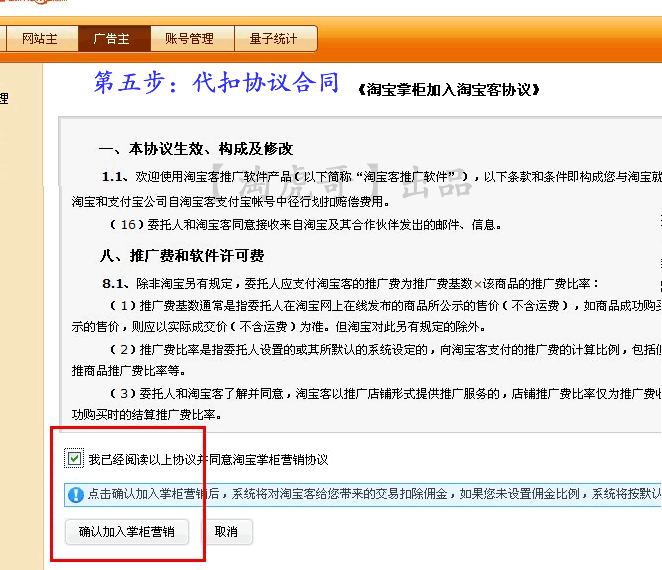Click the 确认加入掌柜营销 button

coord(127,532)
